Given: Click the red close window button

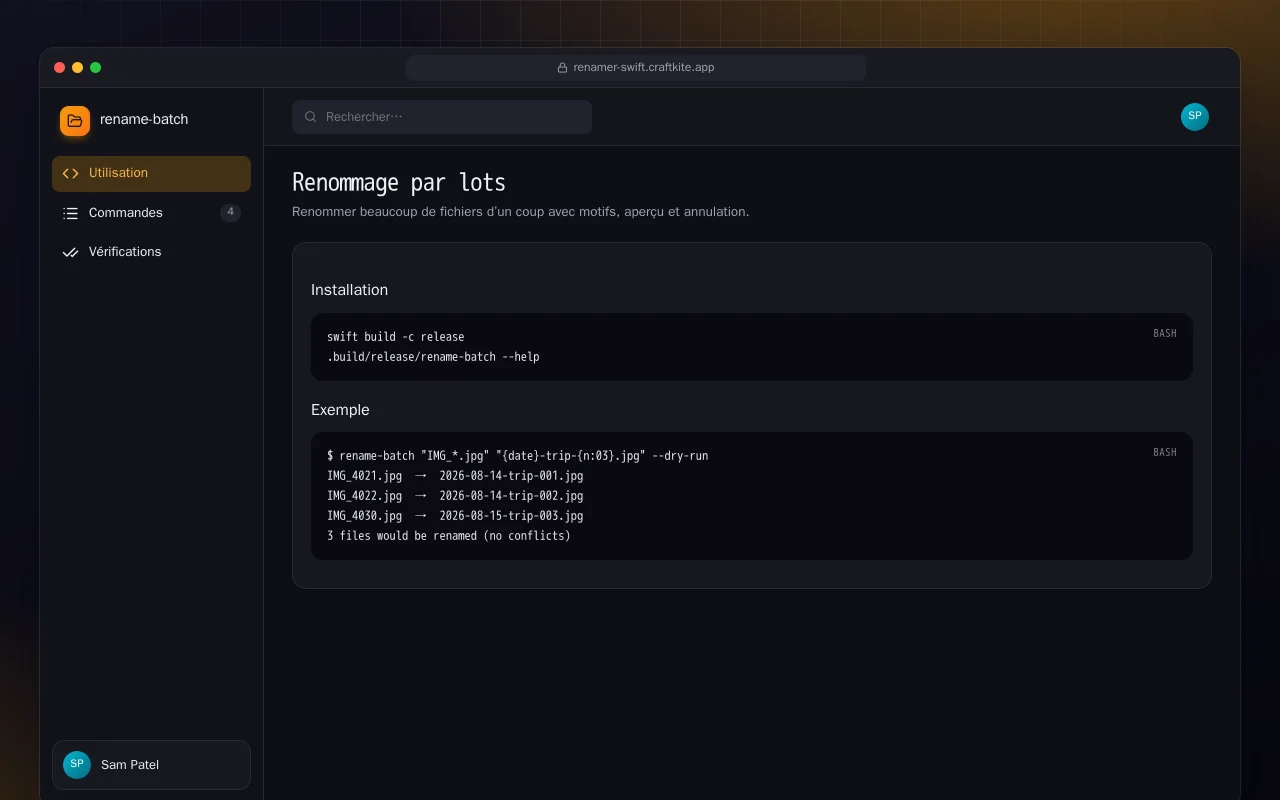Looking at the screenshot, I should (x=59, y=68).
